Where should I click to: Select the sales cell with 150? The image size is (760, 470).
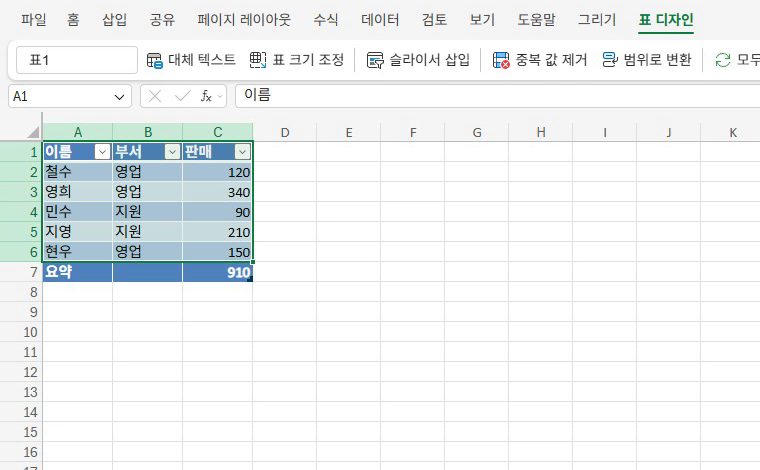coord(218,251)
